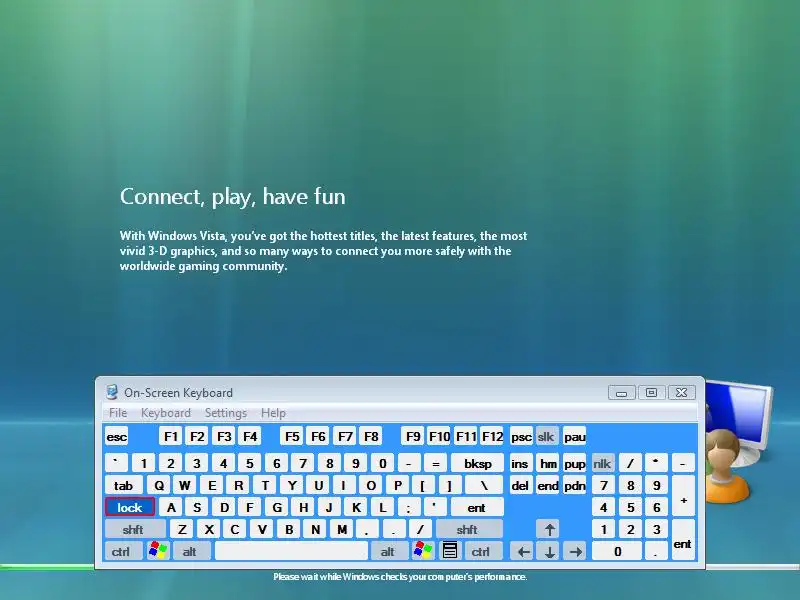The image size is (800, 600).
Task: Click the pdn page down key
Action: pyautogui.click(x=574, y=485)
